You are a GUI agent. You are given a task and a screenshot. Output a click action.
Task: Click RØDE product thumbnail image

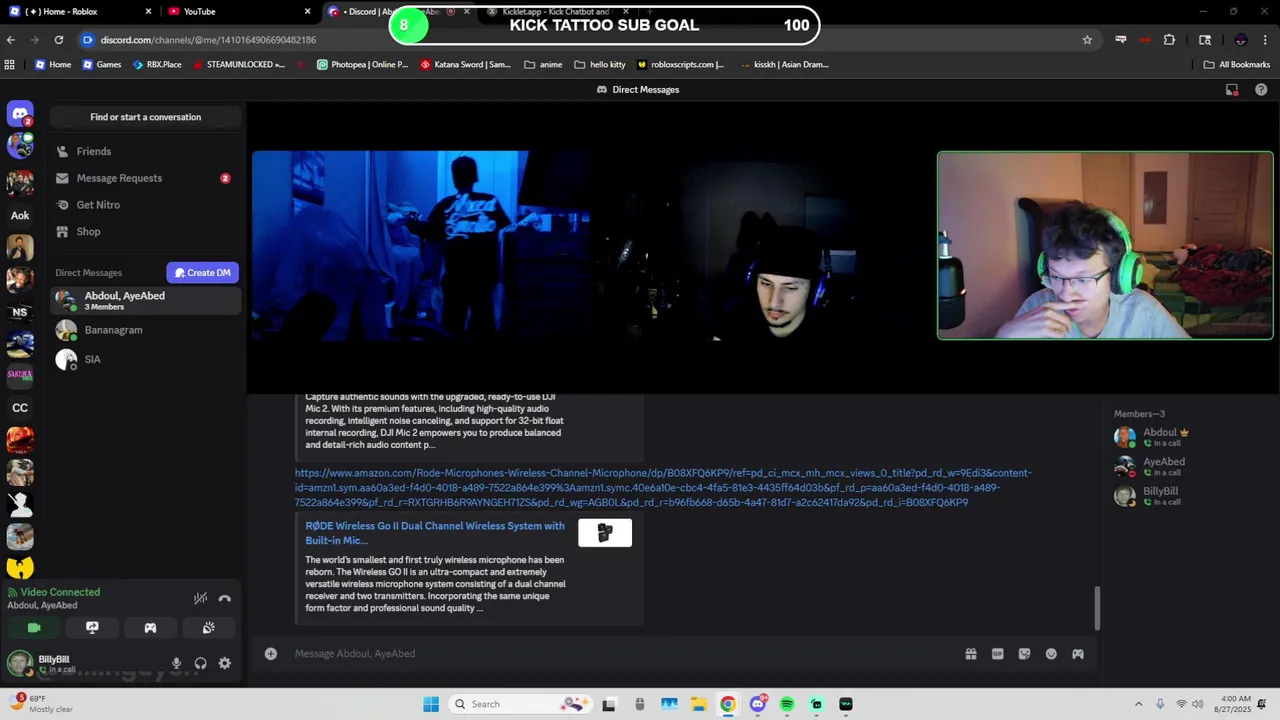pyautogui.click(x=605, y=533)
